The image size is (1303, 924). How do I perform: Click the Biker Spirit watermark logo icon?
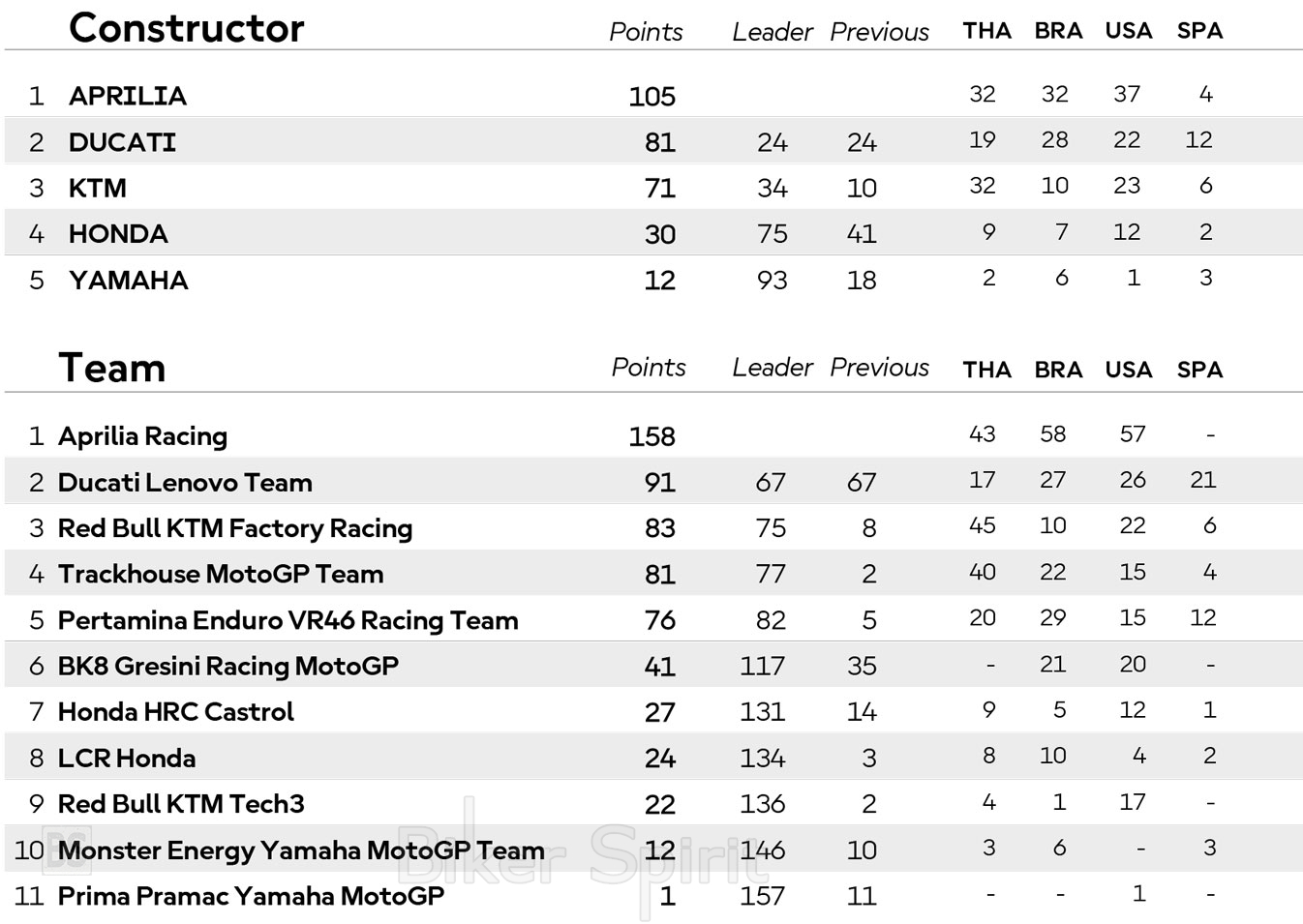(68, 849)
